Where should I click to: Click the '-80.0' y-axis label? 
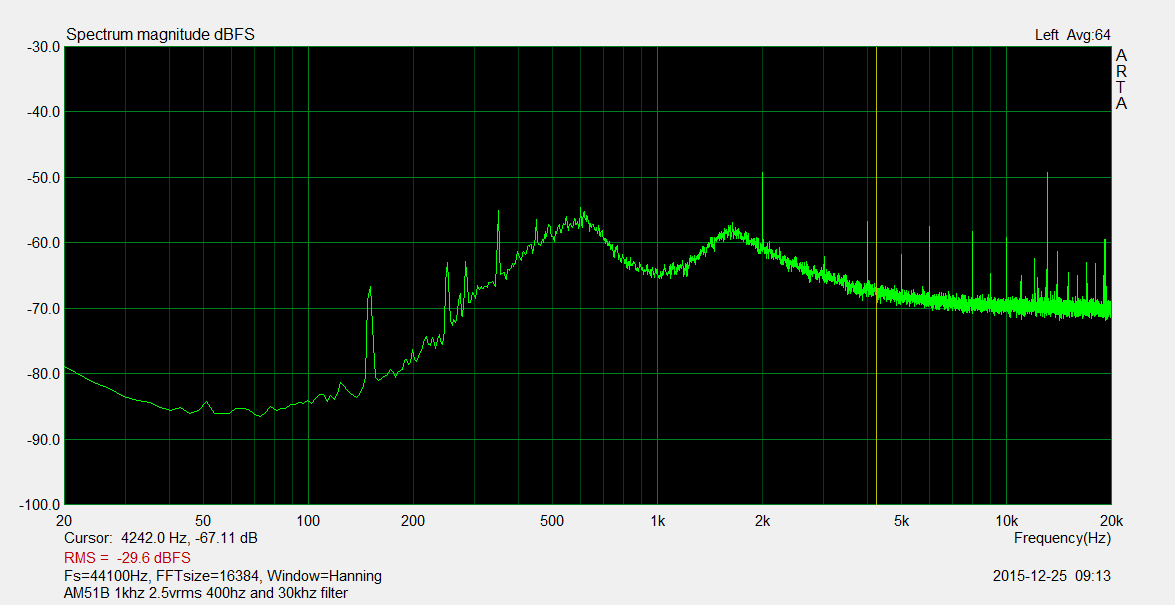(x=42, y=373)
